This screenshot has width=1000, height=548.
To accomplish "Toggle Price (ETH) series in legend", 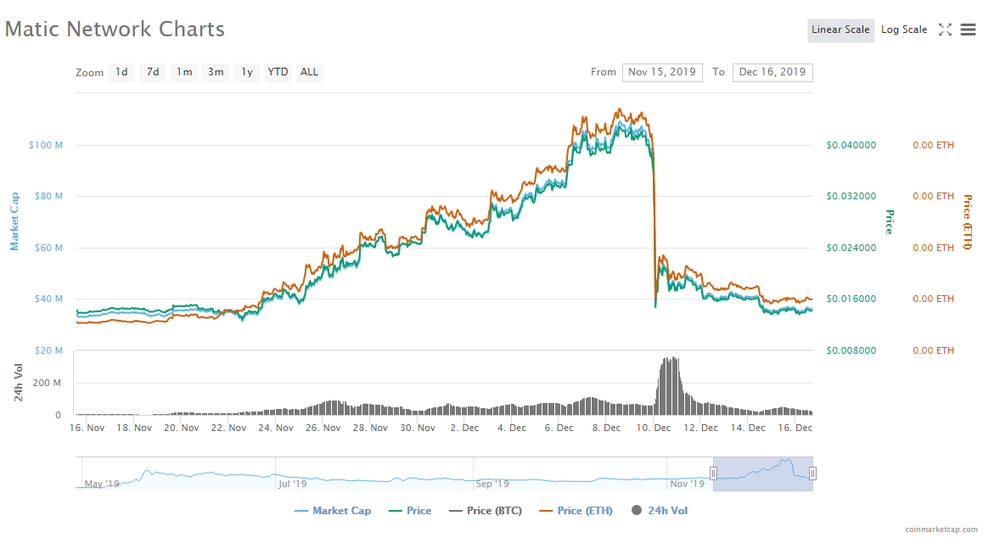I will (576, 510).
